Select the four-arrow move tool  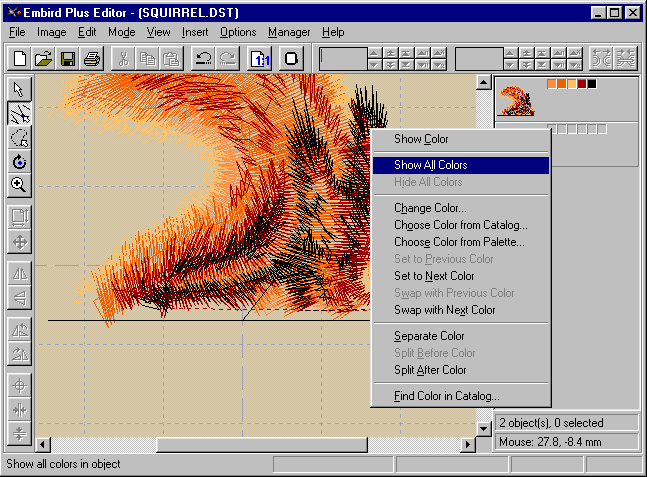coord(19,242)
